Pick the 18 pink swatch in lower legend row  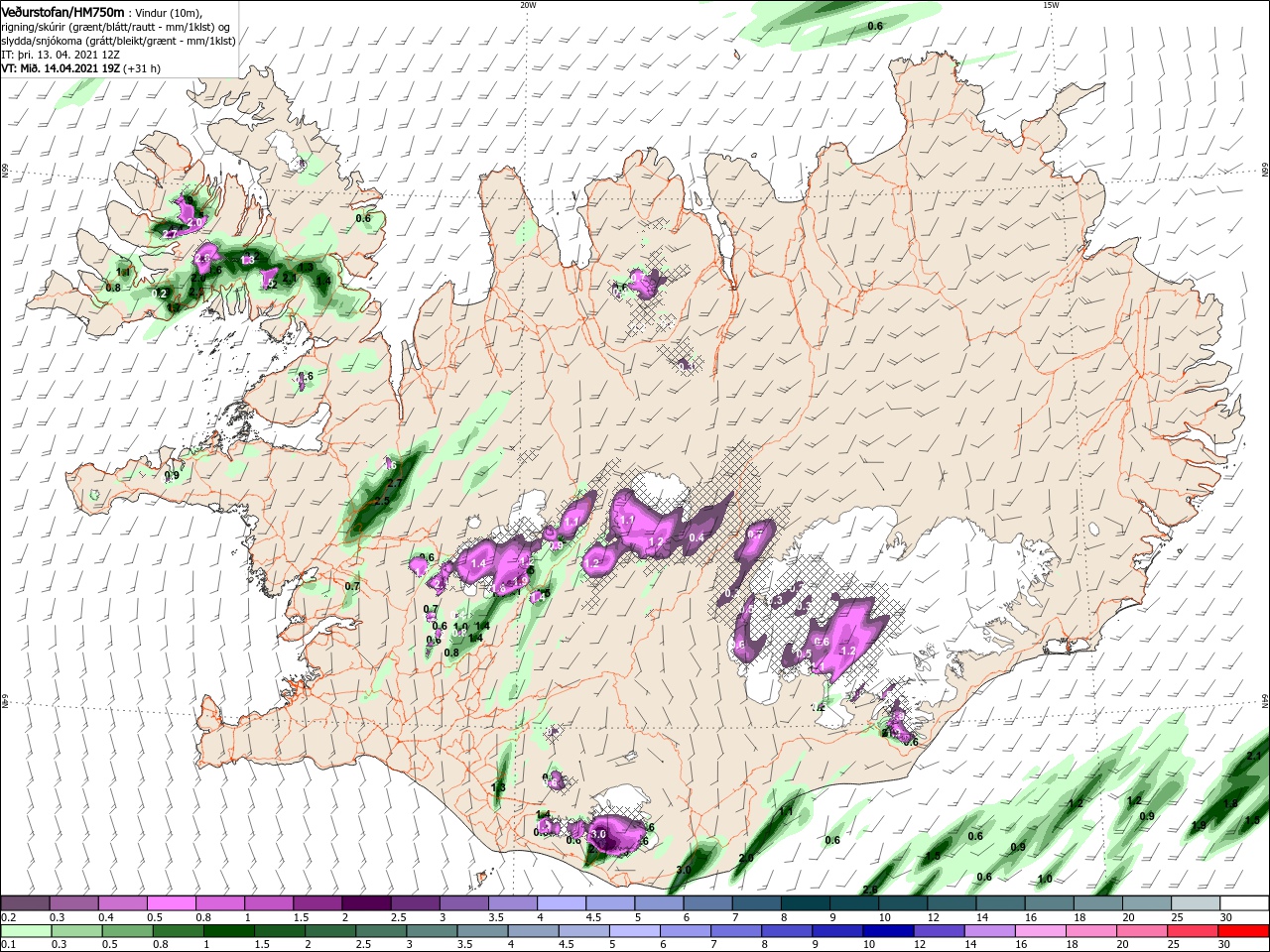point(1089,931)
